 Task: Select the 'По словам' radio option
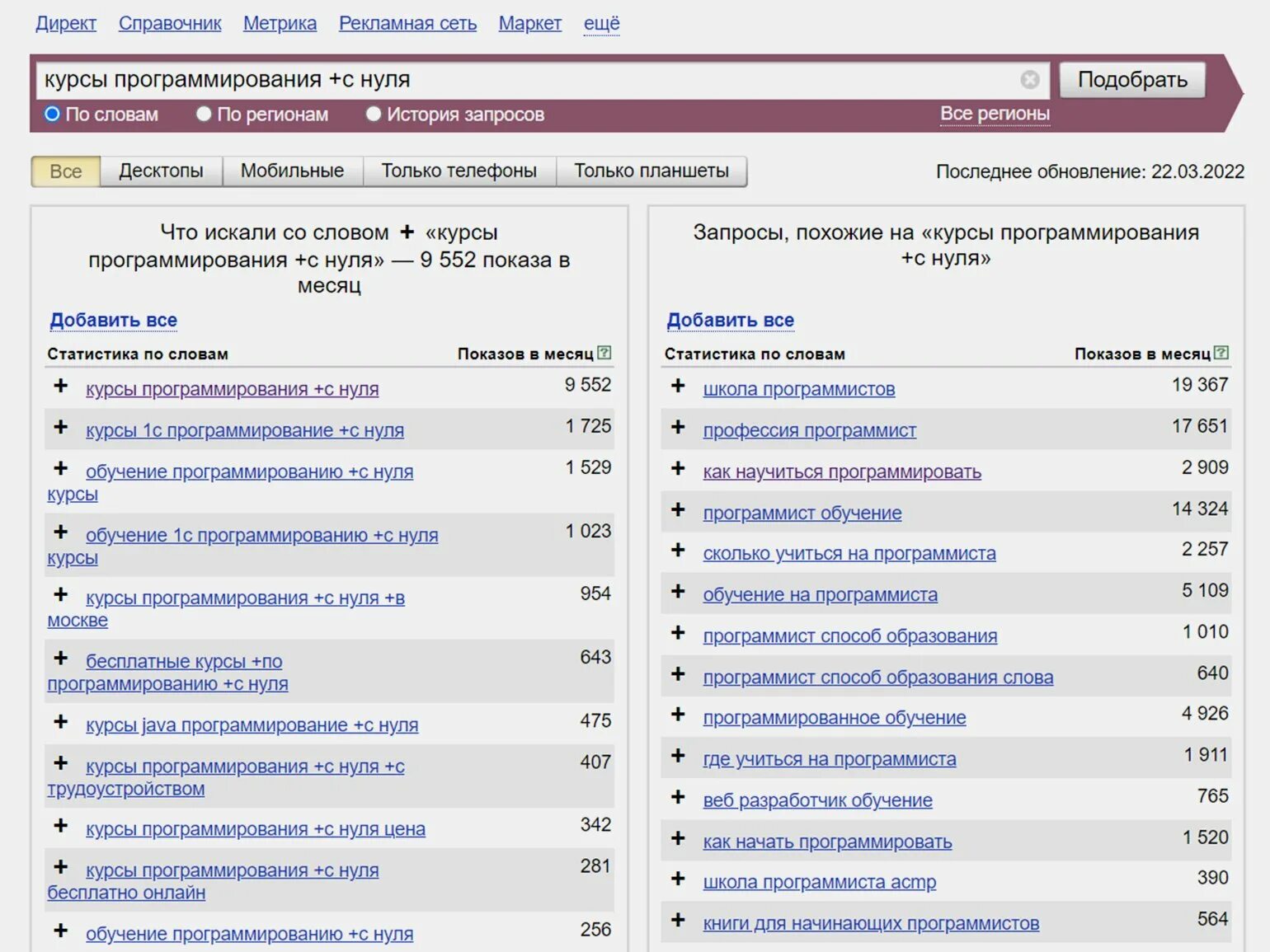(x=52, y=114)
